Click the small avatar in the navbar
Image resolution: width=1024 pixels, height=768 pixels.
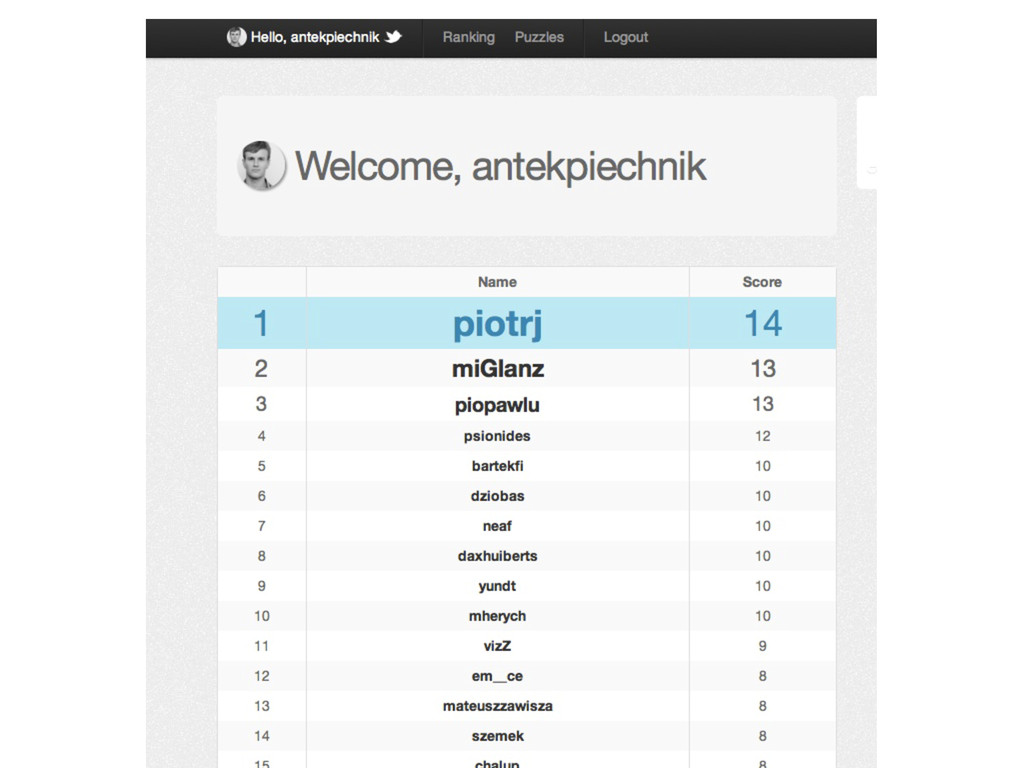(x=236, y=37)
